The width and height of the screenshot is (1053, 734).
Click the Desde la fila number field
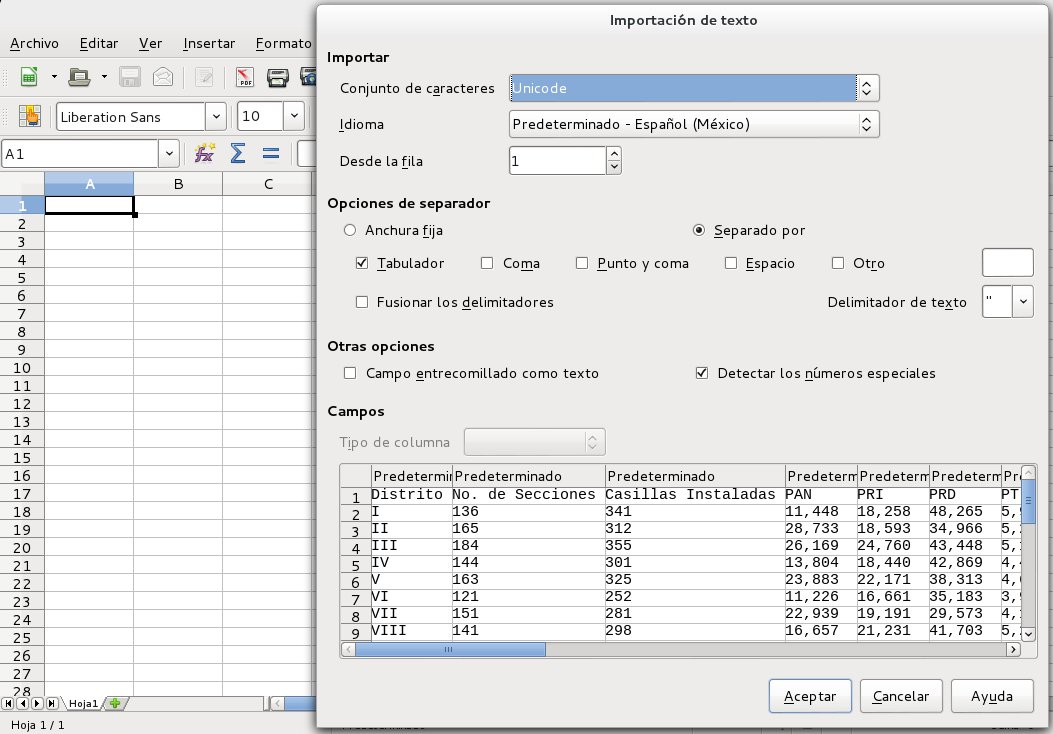[557, 160]
